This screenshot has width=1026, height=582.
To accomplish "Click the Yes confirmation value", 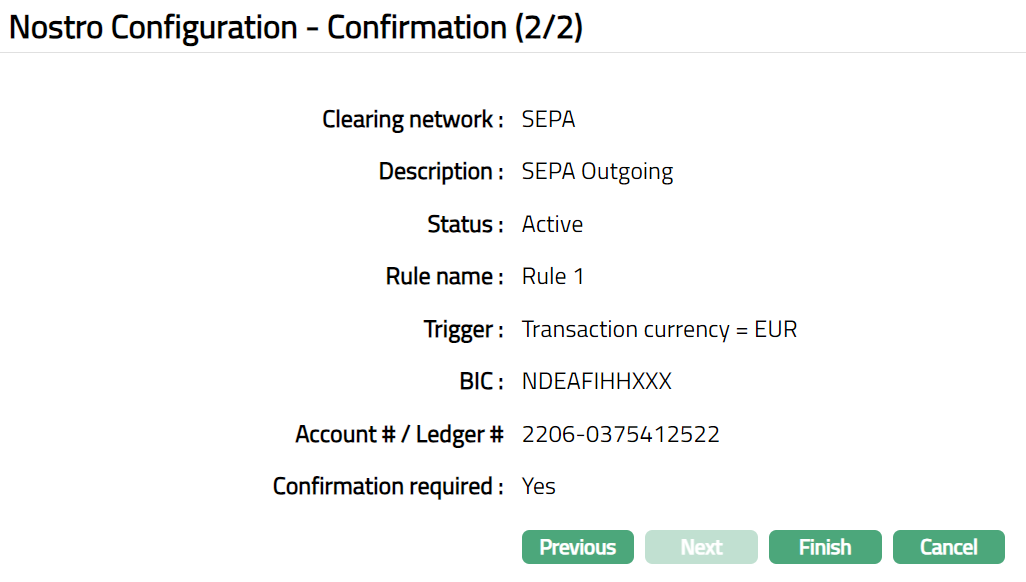I will [x=538, y=487].
